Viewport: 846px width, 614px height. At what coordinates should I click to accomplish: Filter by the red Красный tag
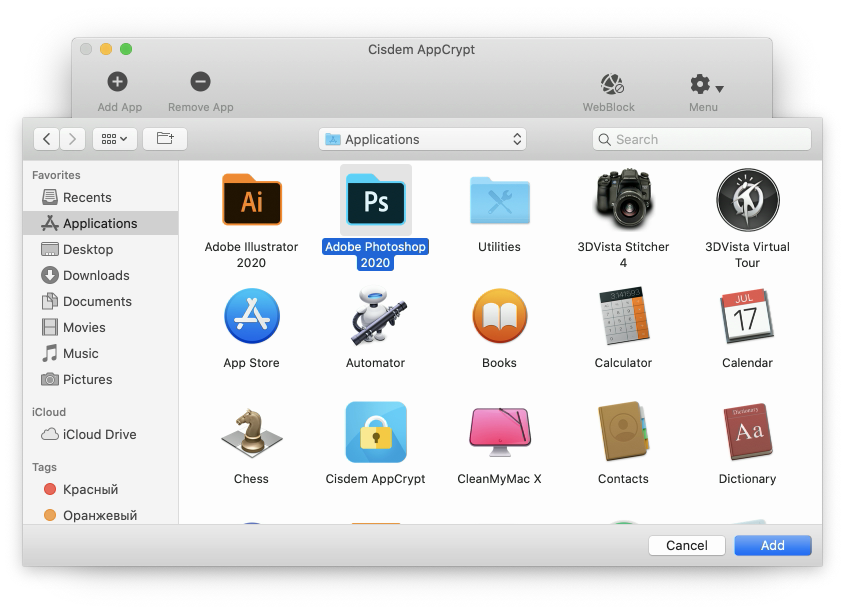pyautogui.click(x=90, y=489)
